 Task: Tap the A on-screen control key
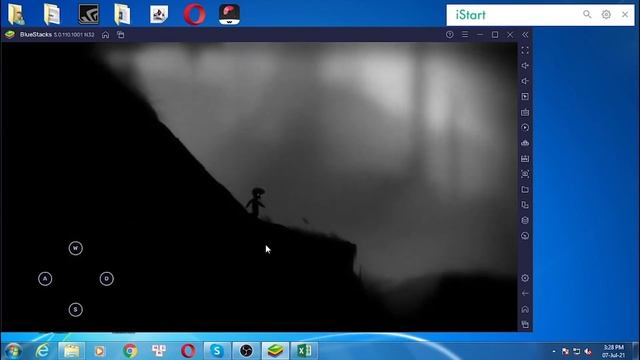(45, 279)
